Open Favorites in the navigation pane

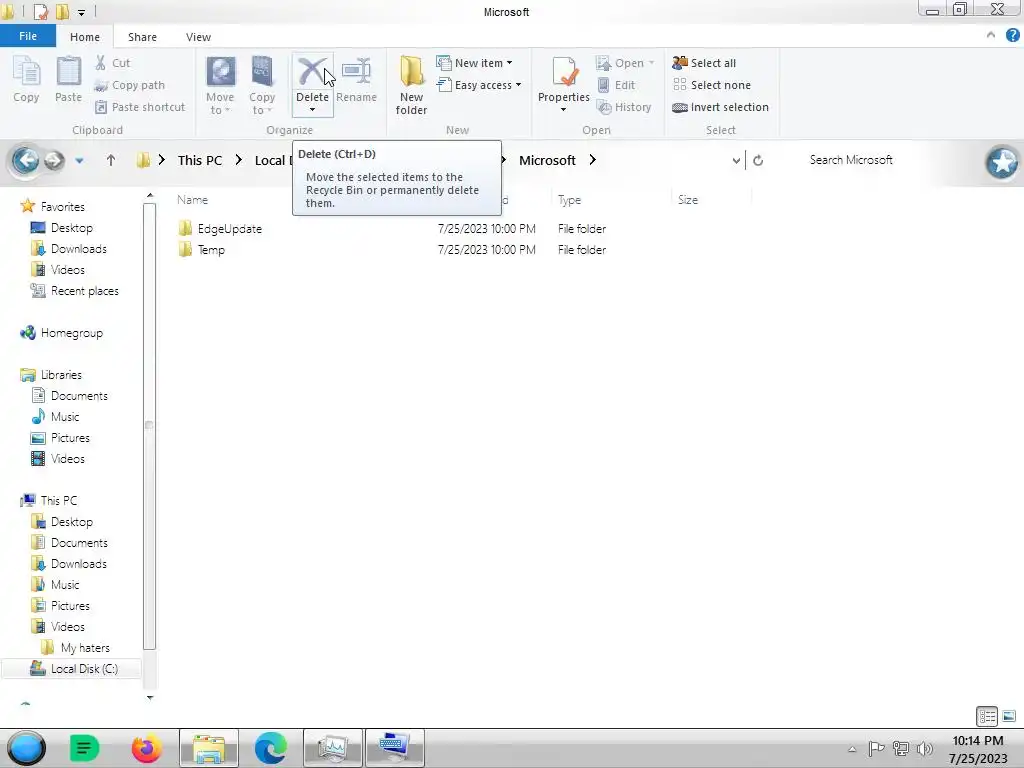click(x=63, y=206)
